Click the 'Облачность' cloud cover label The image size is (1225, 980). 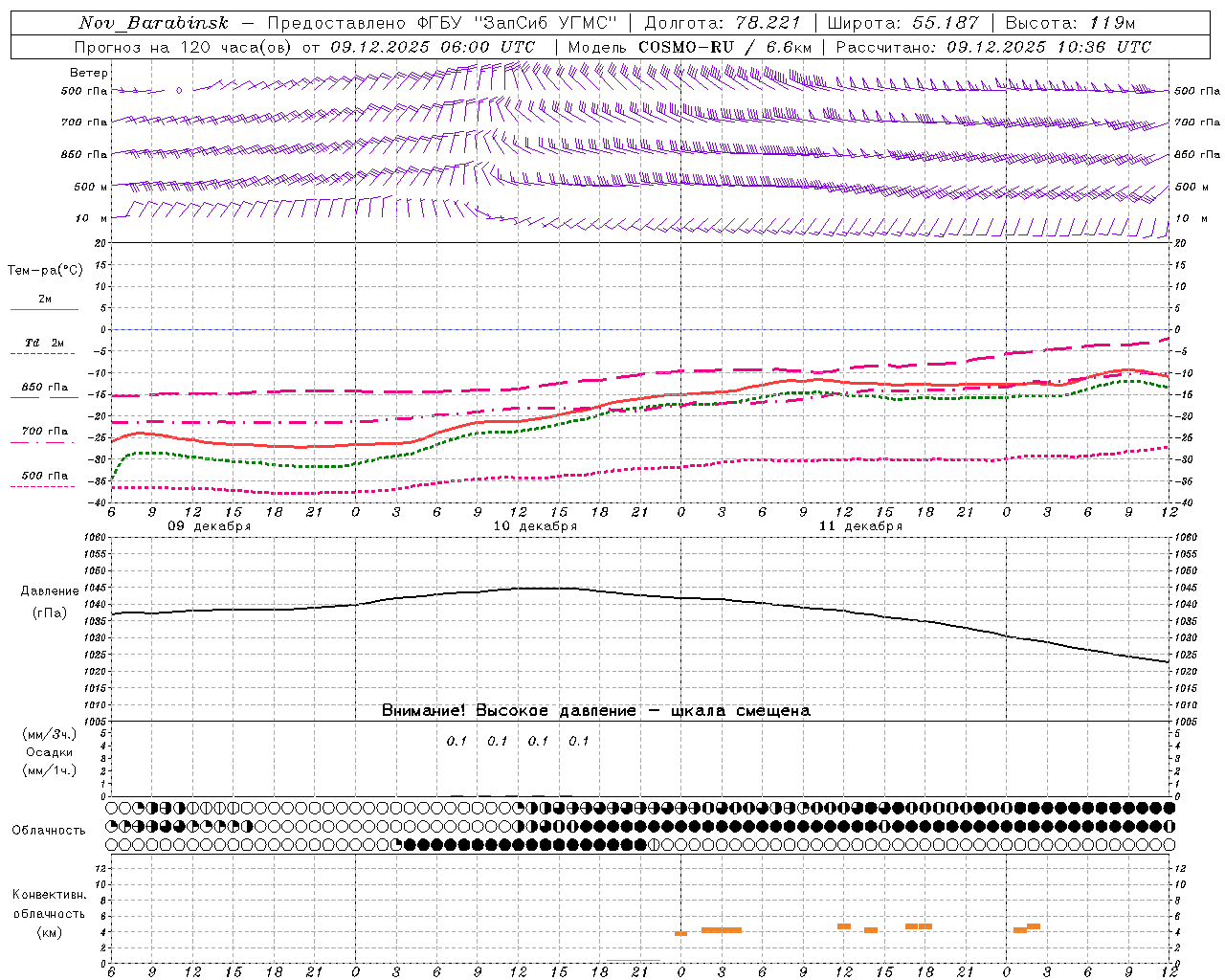coord(49,831)
